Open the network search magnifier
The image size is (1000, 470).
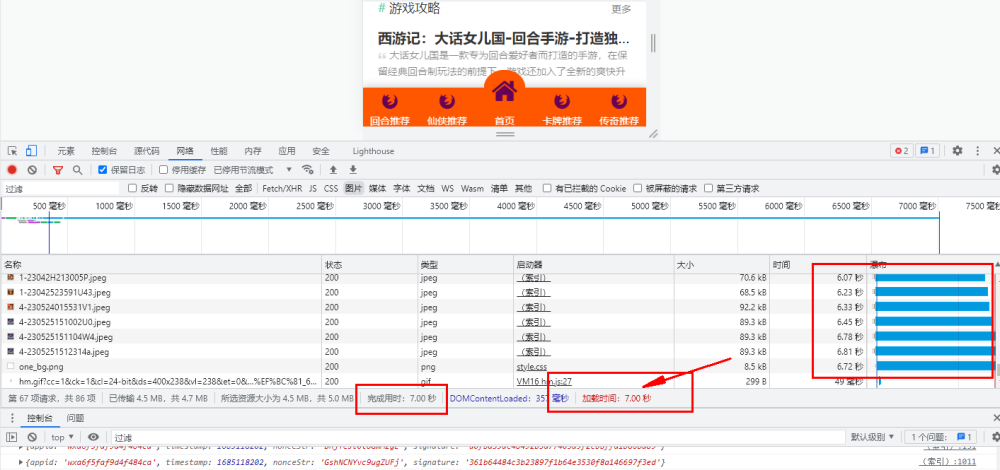coord(77,170)
